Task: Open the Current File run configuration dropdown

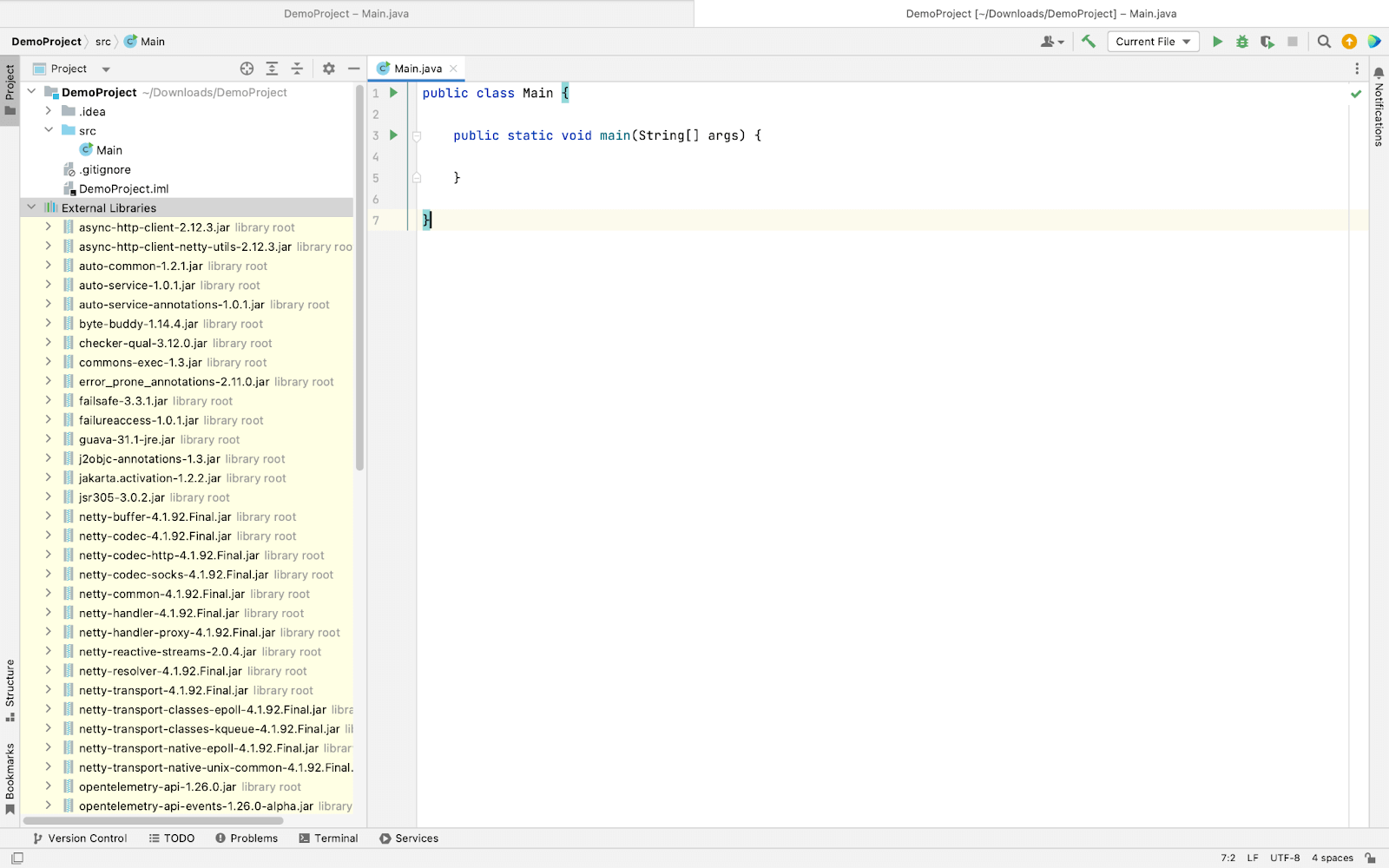Action: pos(1153,42)
